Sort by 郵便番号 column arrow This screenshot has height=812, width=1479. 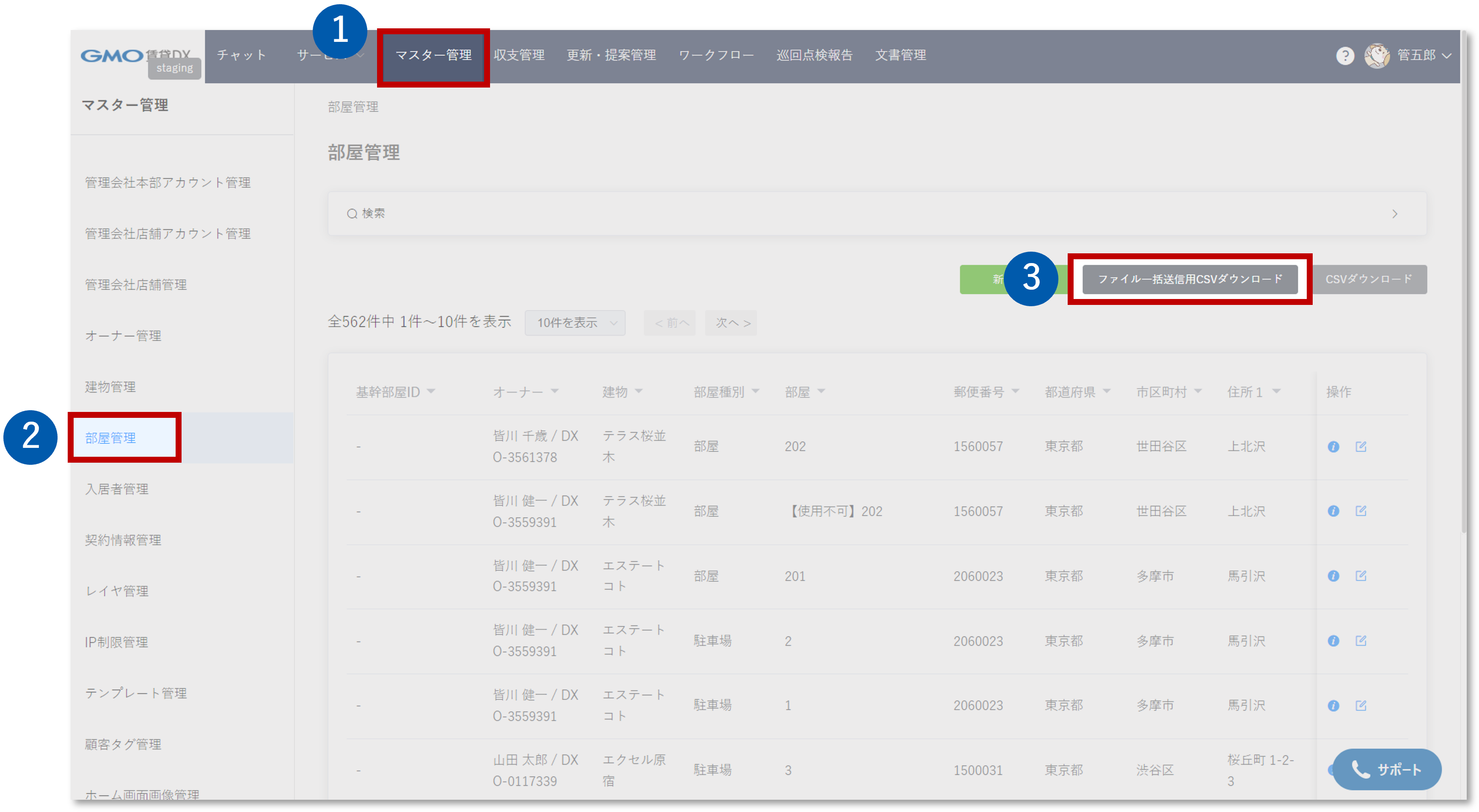[x=1015, y=391]
